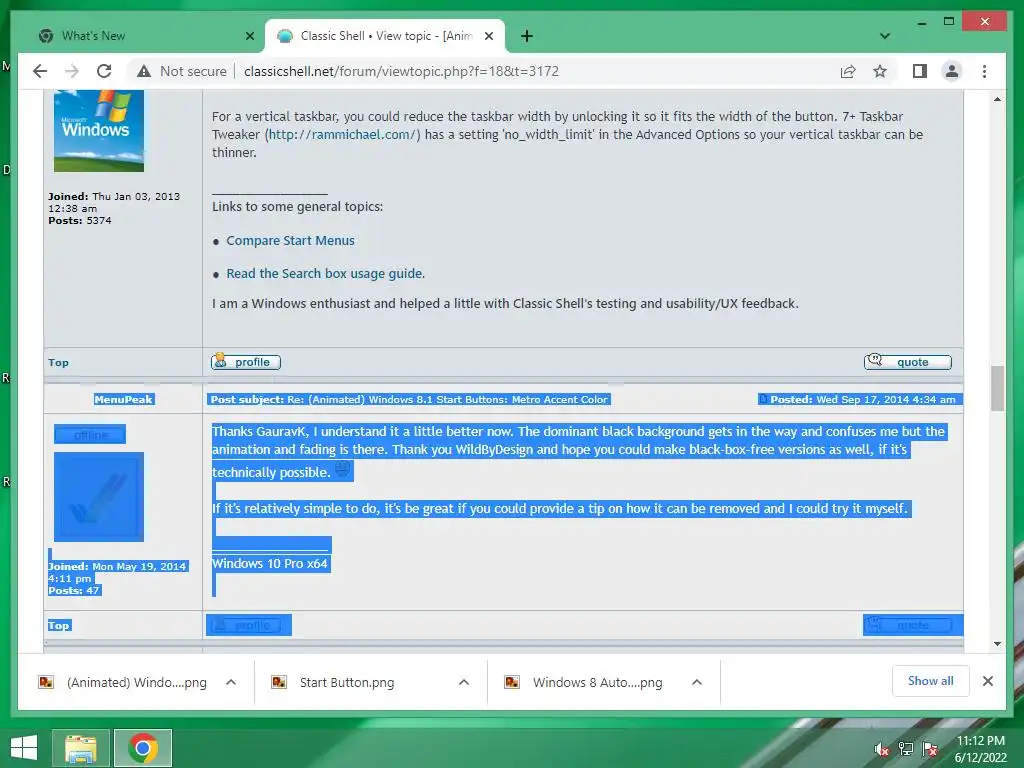Open the Chrome side panel

[x=920, y=71]
